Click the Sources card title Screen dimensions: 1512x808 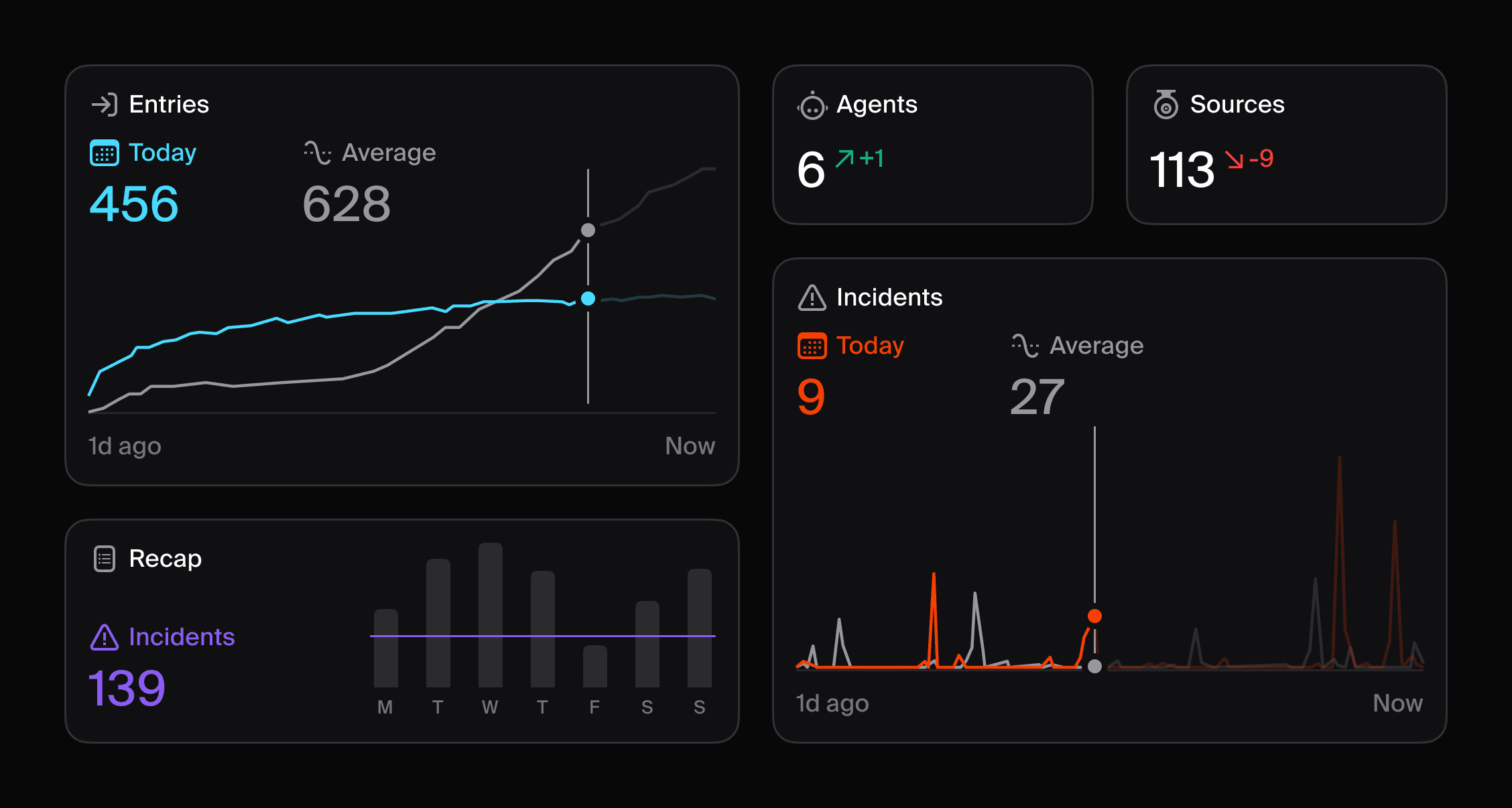1237,105
